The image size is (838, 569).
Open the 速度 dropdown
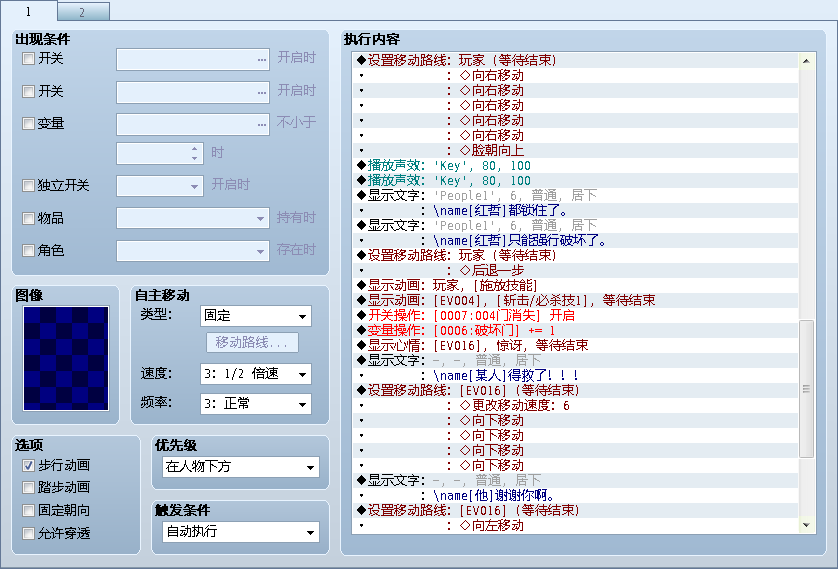(256, 374)
